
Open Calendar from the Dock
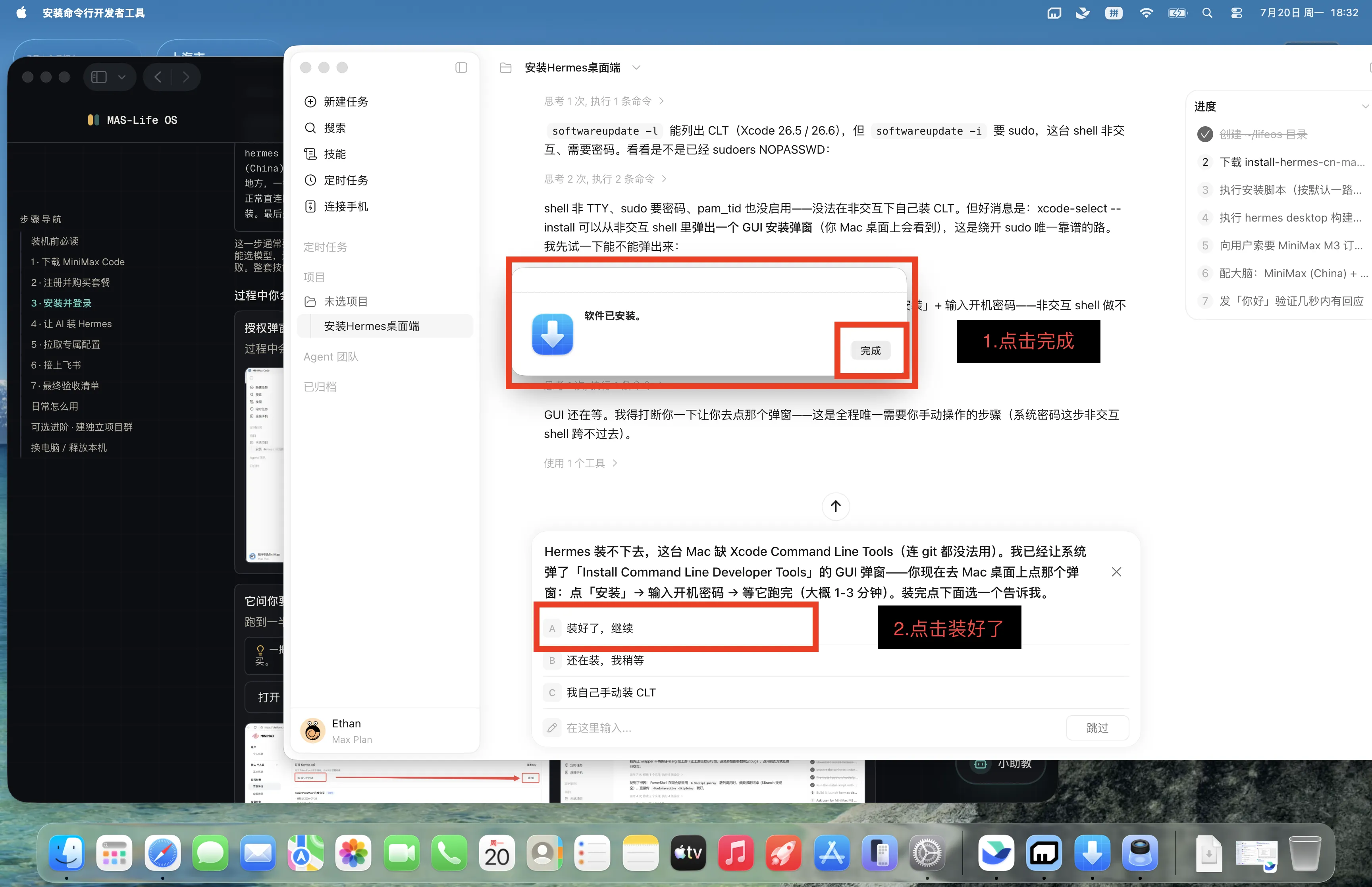click(x=497, y=852)
